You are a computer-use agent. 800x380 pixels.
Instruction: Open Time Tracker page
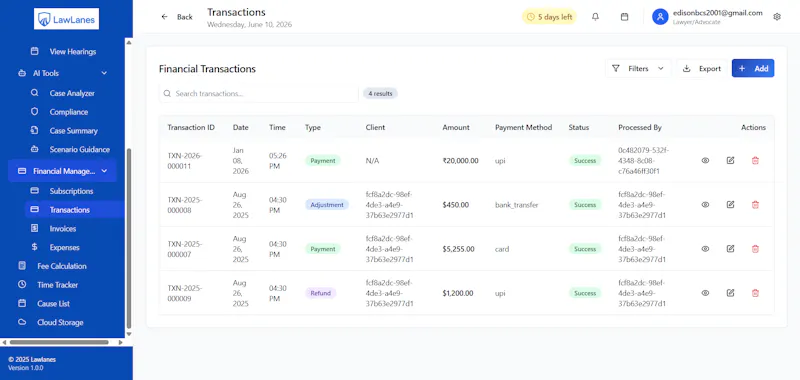(x=58, y=285)
